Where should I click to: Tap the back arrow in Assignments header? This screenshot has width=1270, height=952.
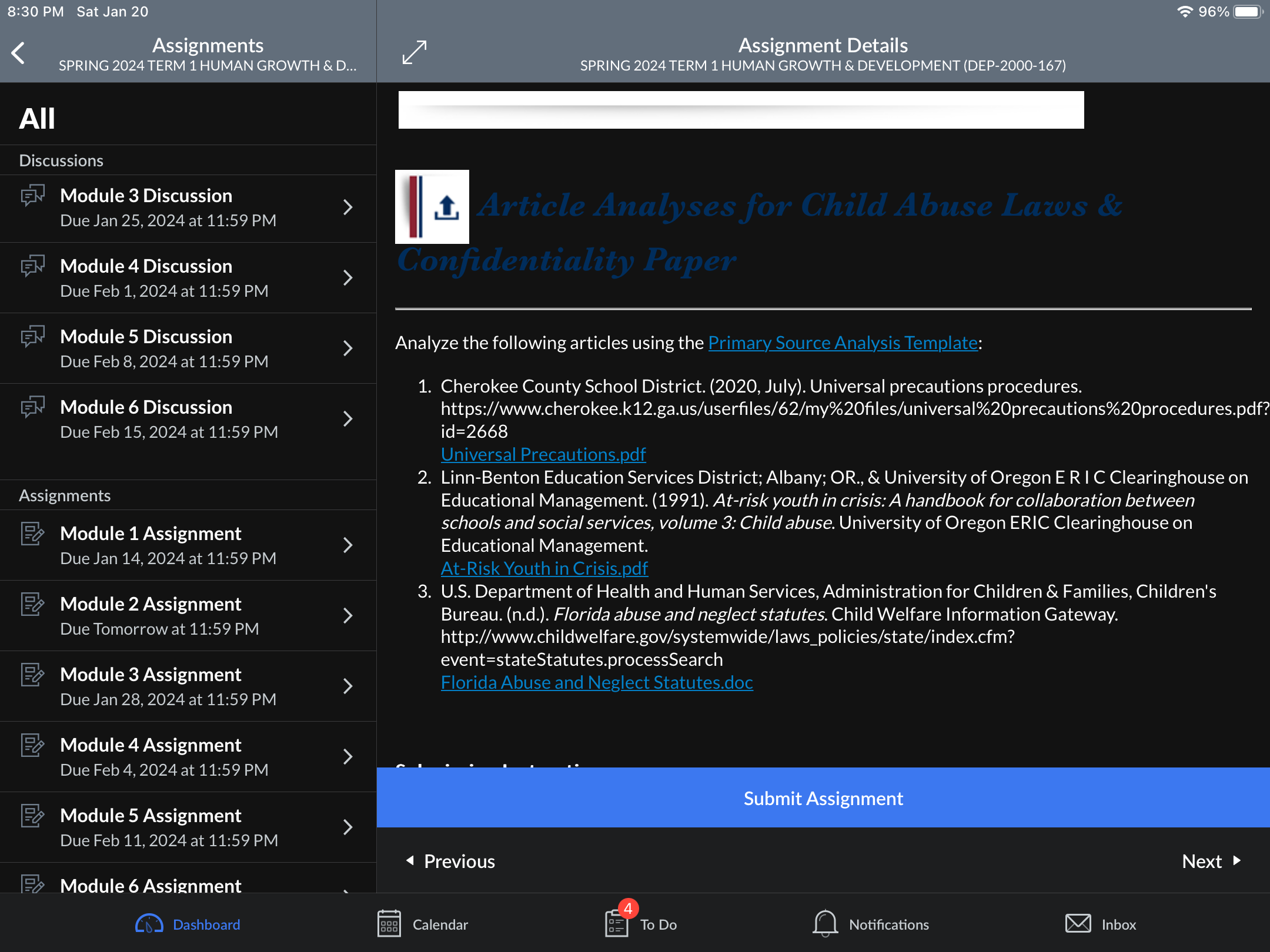[x=19, y=53]
